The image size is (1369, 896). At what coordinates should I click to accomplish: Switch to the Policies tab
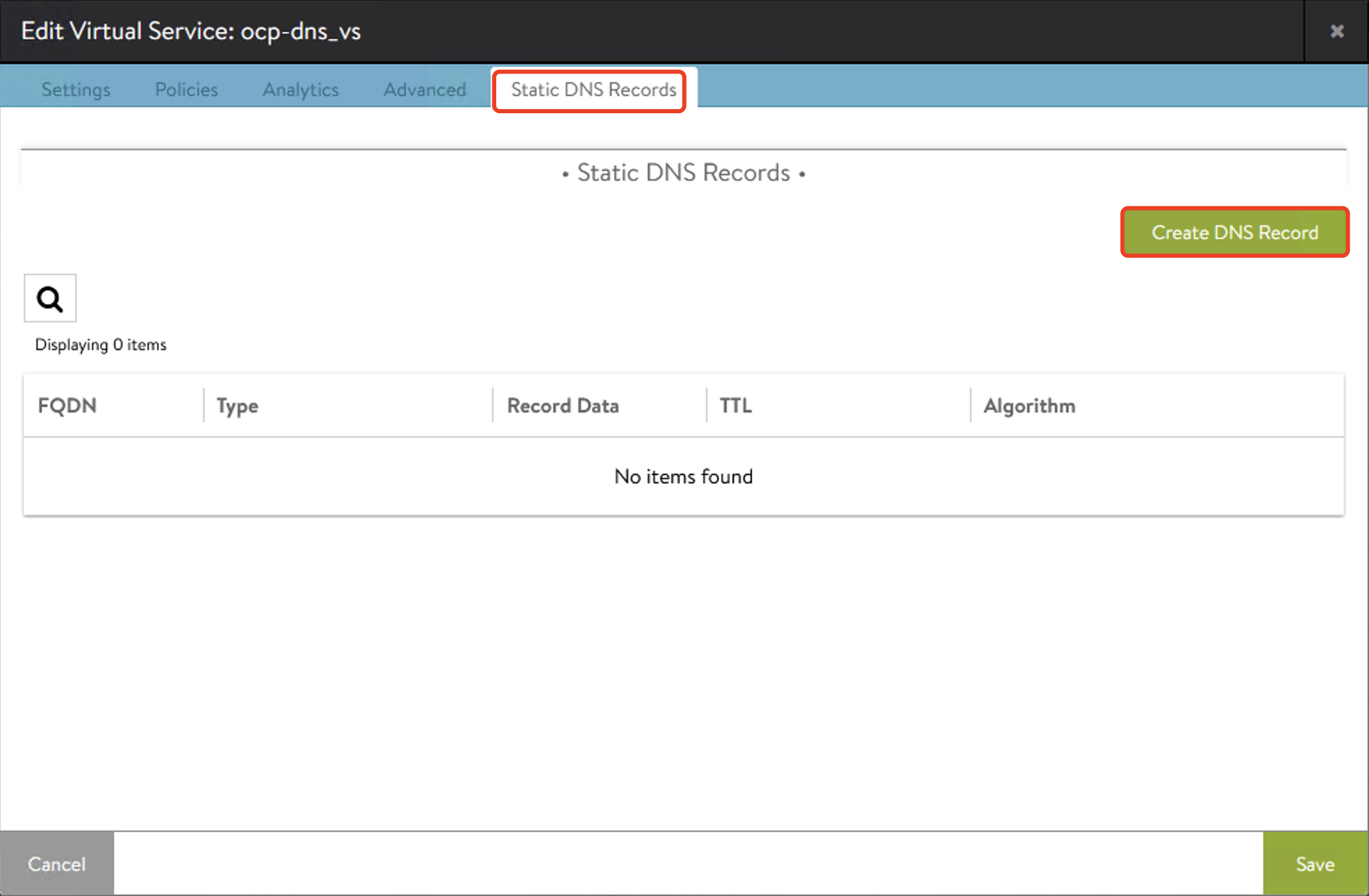[186, 90]
